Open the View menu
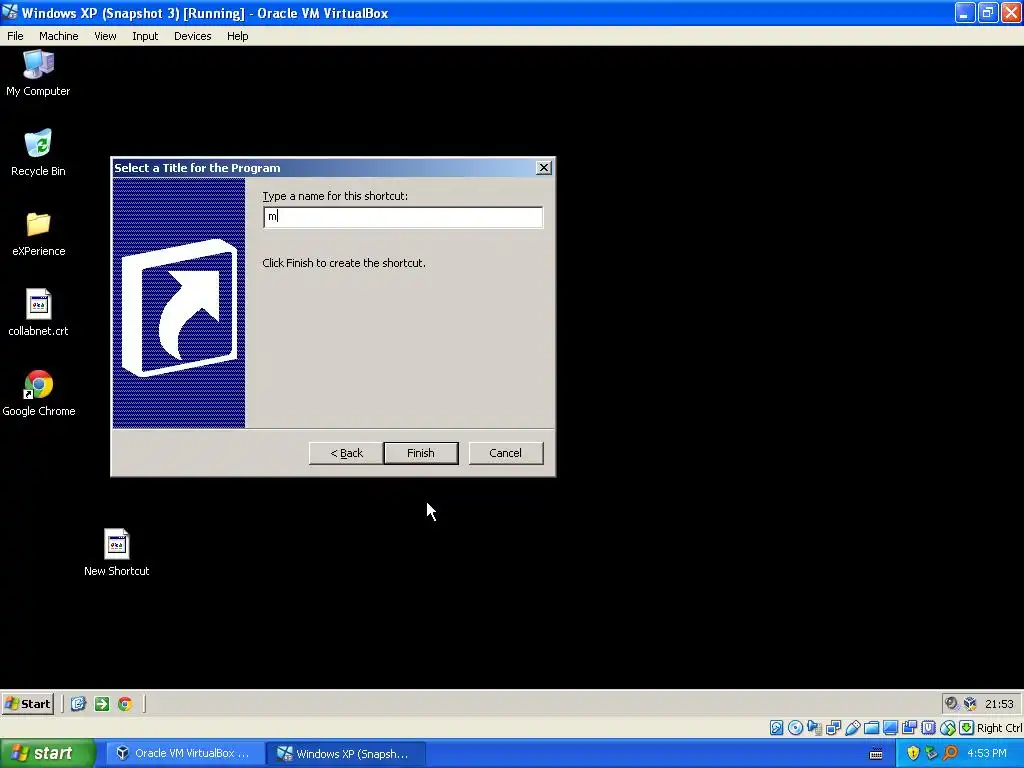 point(105,36)
